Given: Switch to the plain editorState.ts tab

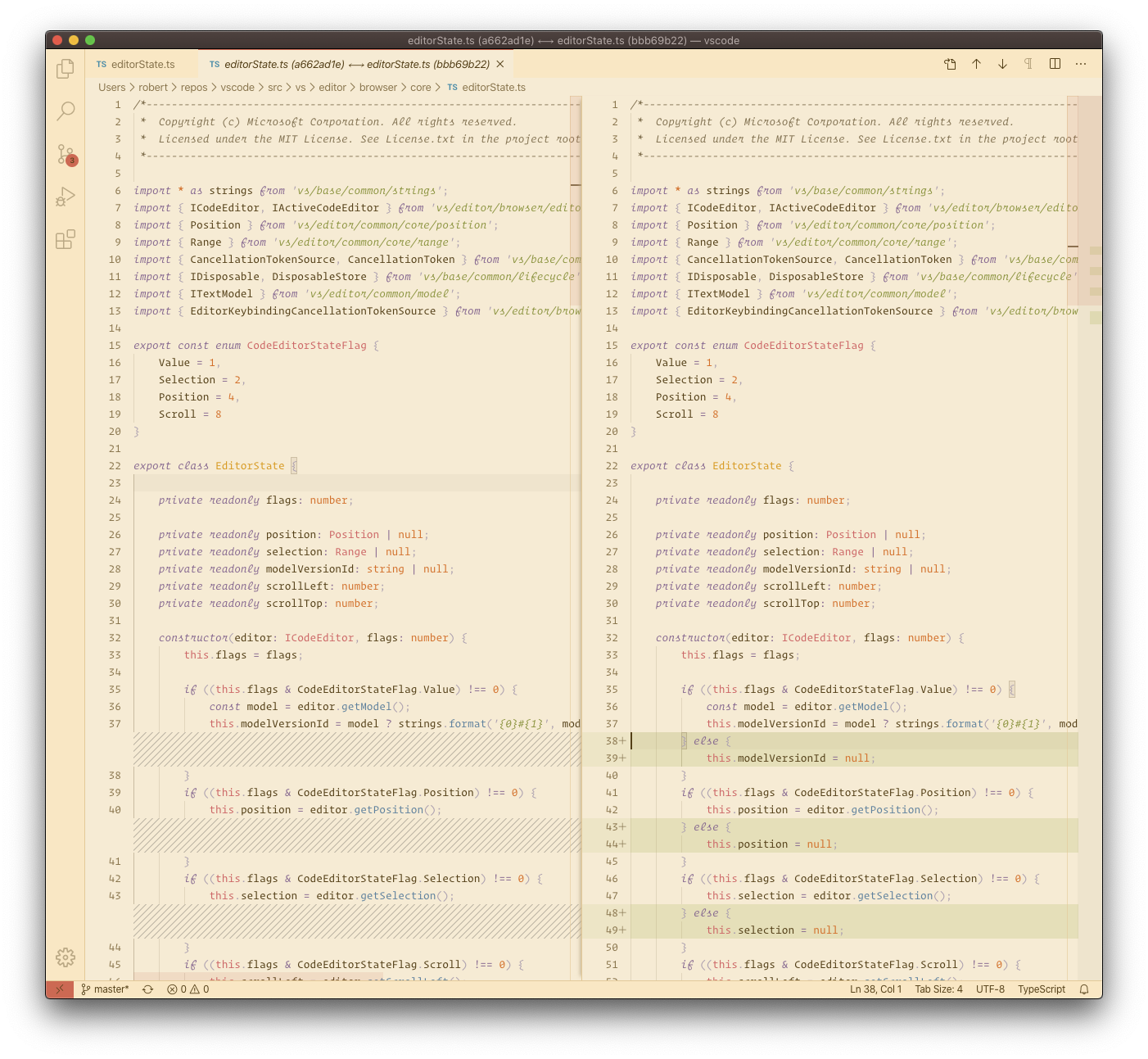Looking at the screenshot, I should coord(142,64).
